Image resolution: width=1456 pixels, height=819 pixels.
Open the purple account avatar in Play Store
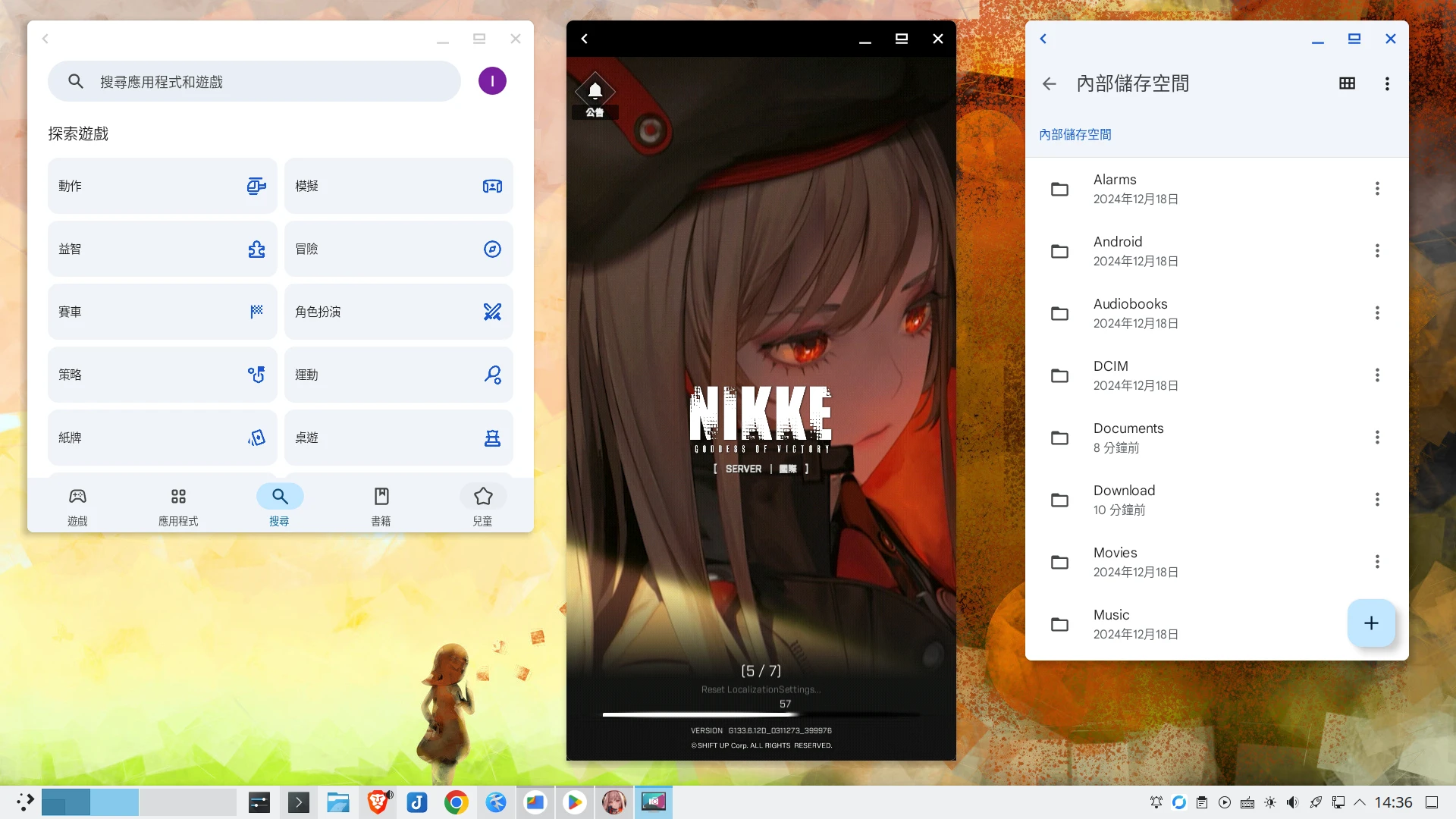492,81
